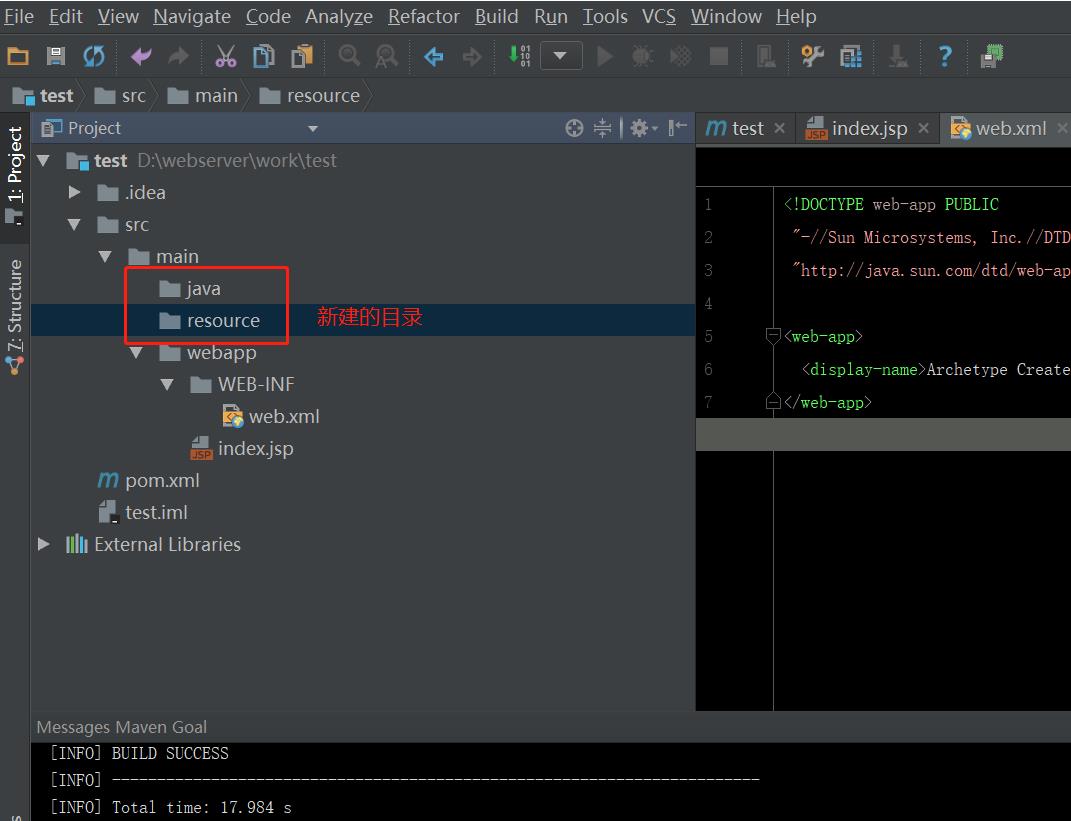
Task: Collapse the test root project node
Action: (x=44, y=161)
